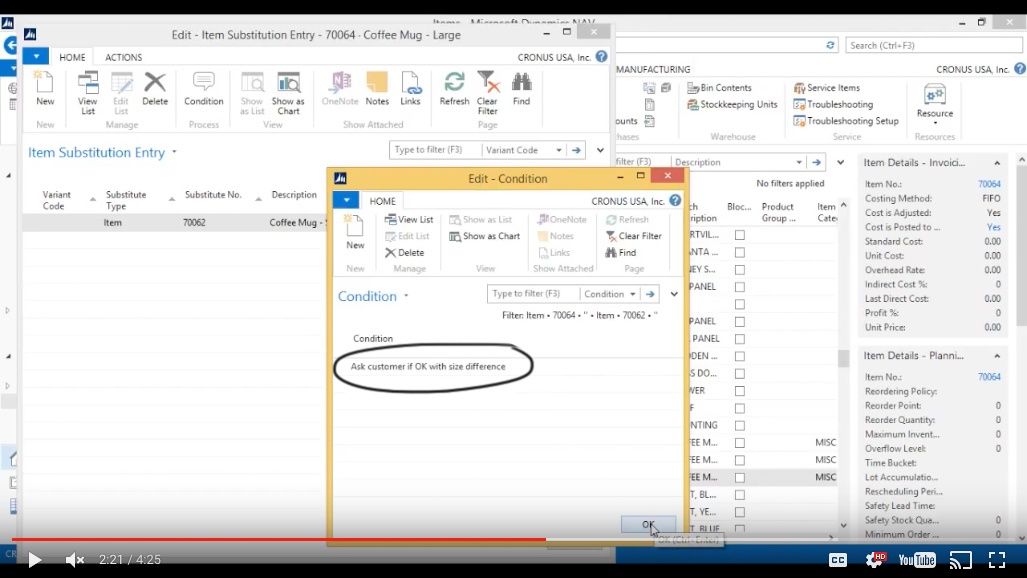Open Stockkeeping Units in Warehouse group
This screenshot has height=578, width=1027.
[x=732, y=104]
